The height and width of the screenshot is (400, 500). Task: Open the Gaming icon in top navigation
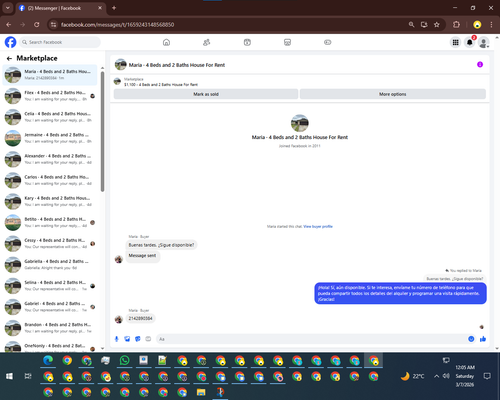[x=328, y=42]
